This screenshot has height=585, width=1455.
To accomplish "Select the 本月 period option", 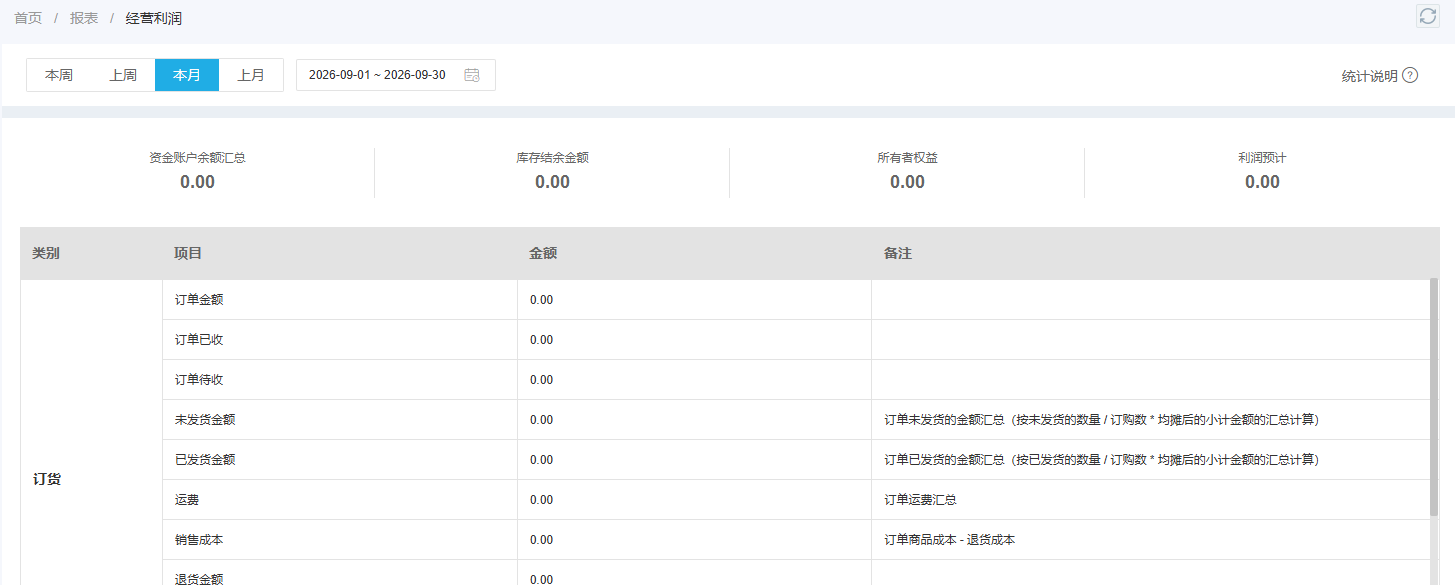I will point(187,75).
